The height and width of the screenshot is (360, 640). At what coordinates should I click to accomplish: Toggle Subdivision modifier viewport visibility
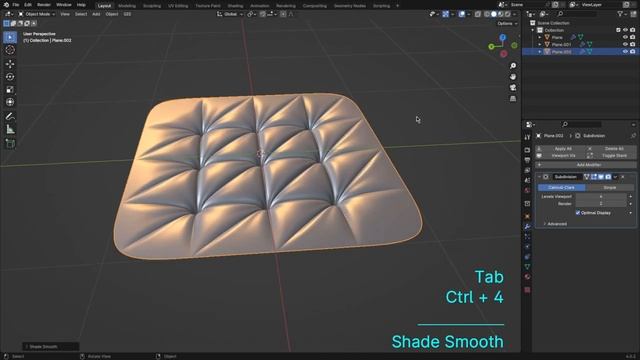coord(601,177)
